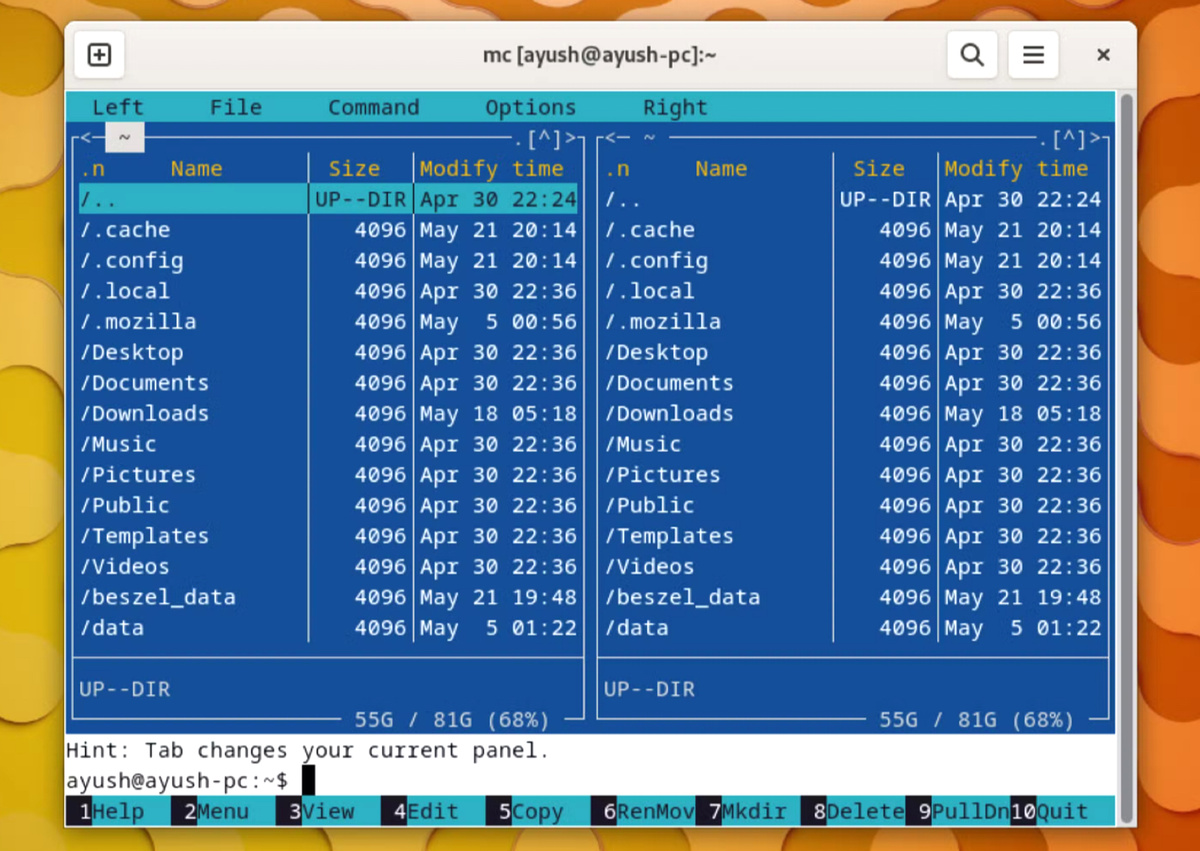This screenshot has height=851, width=1200.
Task: Sort right panel by Size column header
Action: tap(879, 169)
